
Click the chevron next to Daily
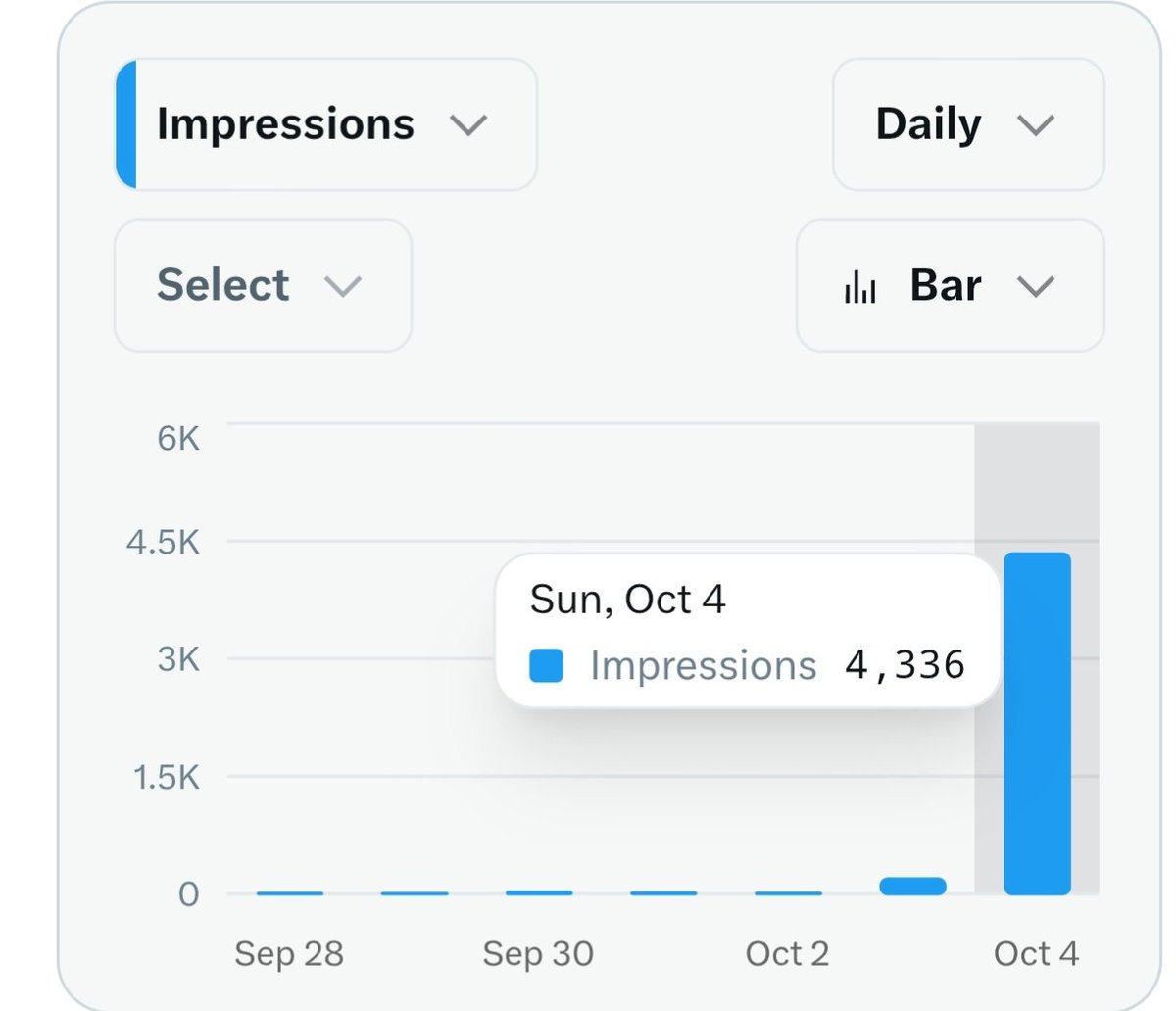click(1035, 125)
